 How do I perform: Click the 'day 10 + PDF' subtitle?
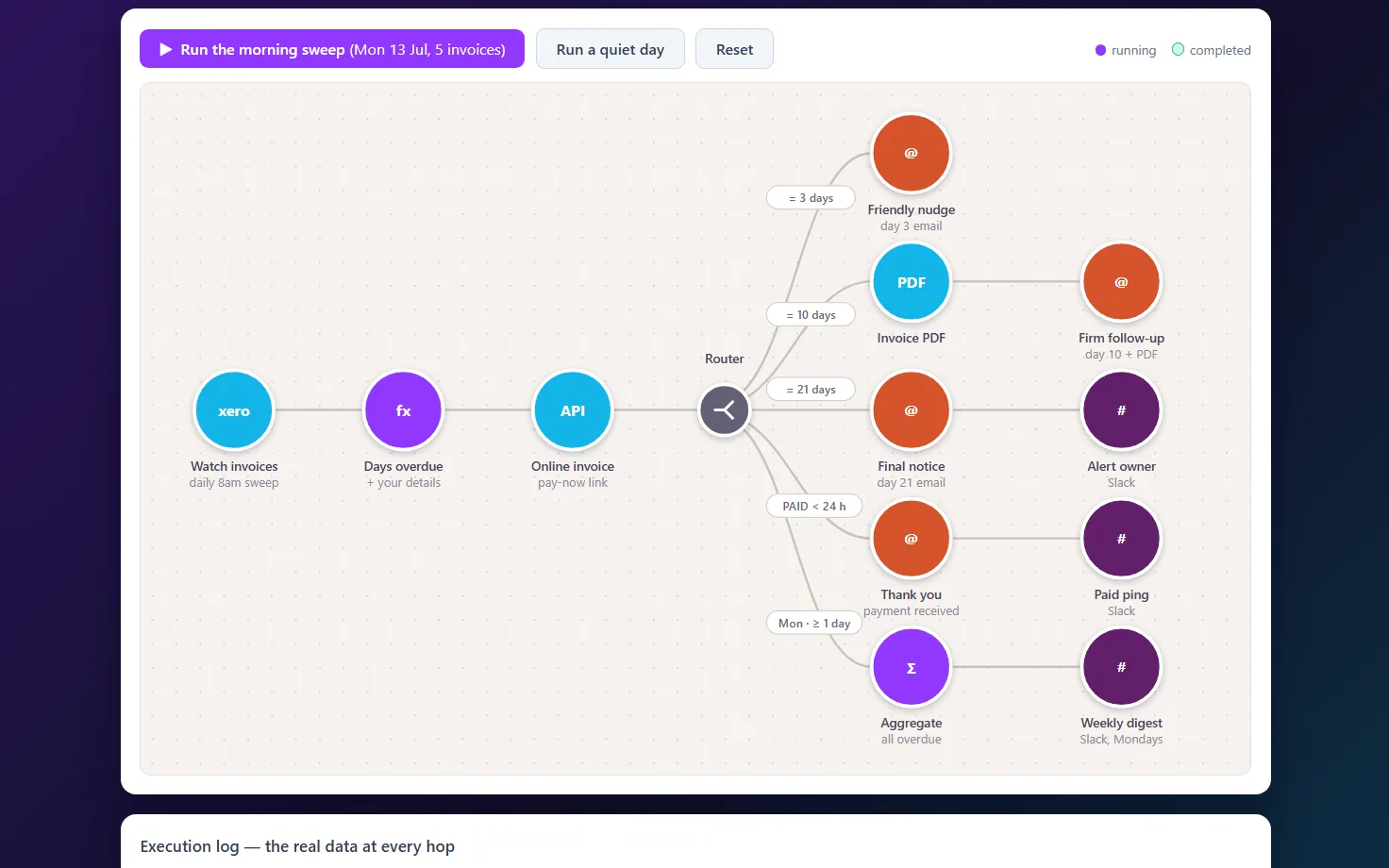(1122, 355)
